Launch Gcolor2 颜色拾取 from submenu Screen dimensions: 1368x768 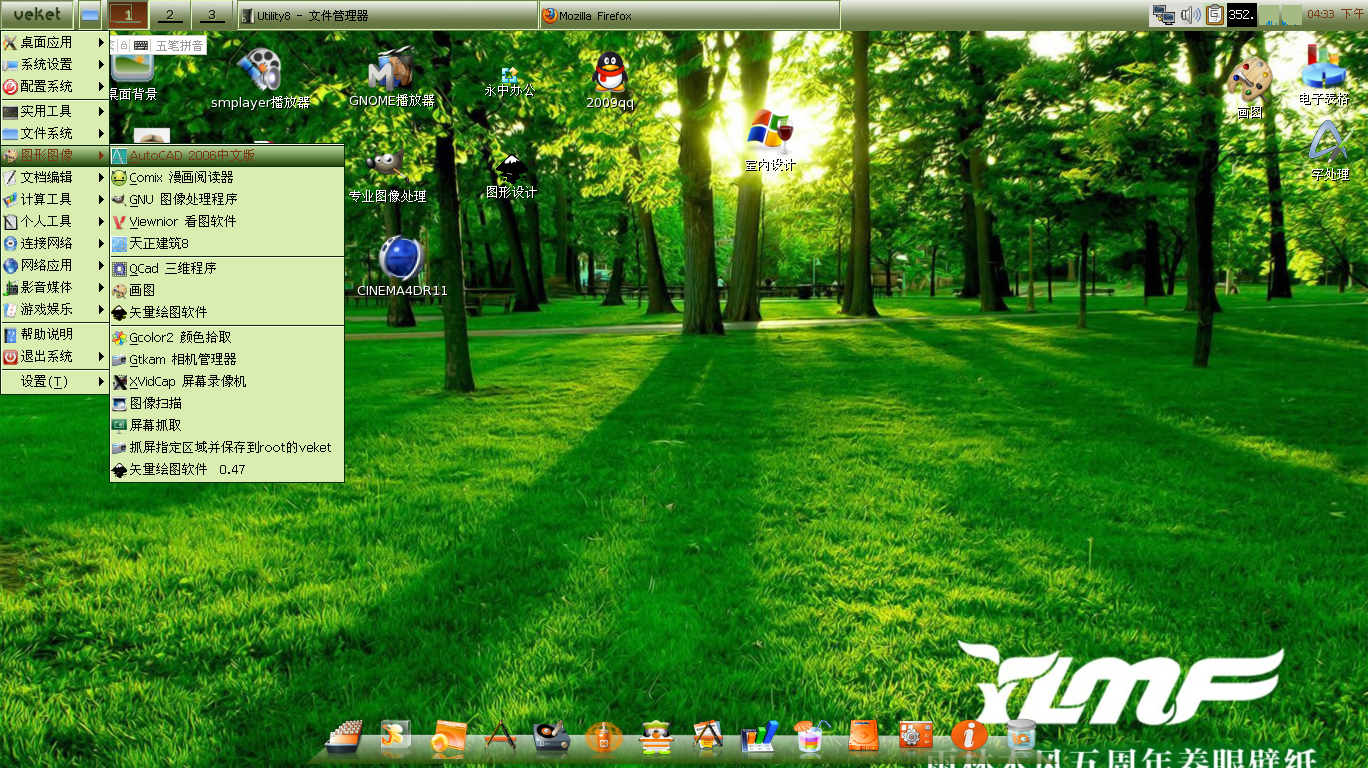point(227,337)
